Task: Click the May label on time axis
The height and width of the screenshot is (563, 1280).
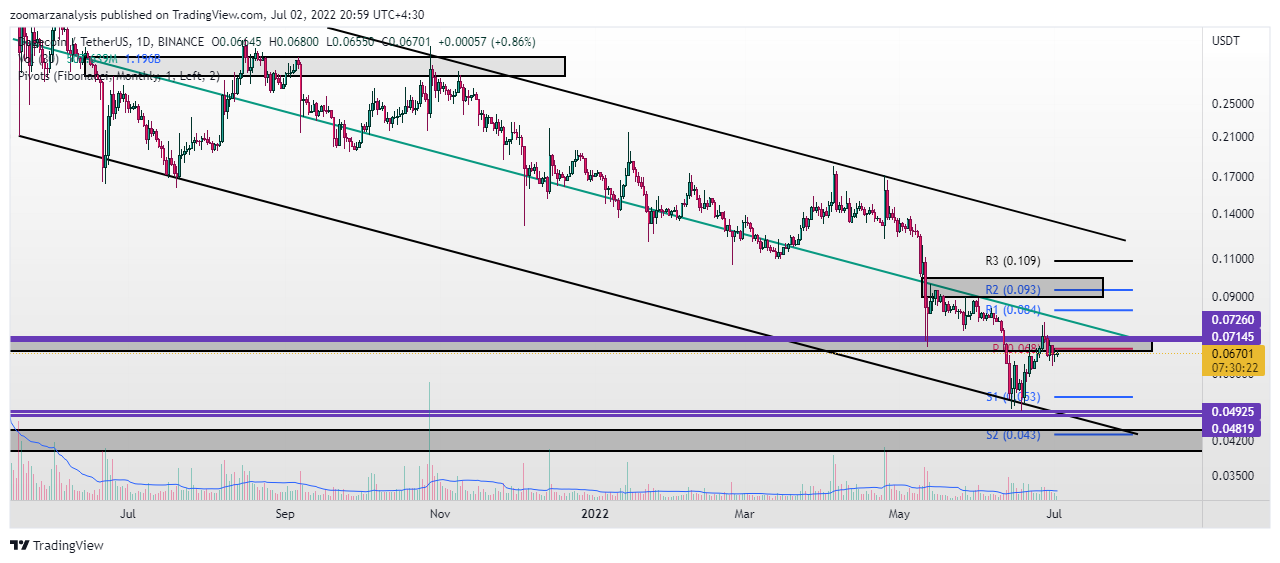Action: [x=901, y=514]
